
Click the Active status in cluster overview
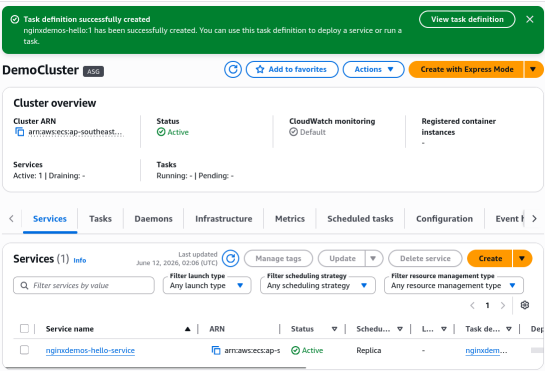click(x=173, y=132)
